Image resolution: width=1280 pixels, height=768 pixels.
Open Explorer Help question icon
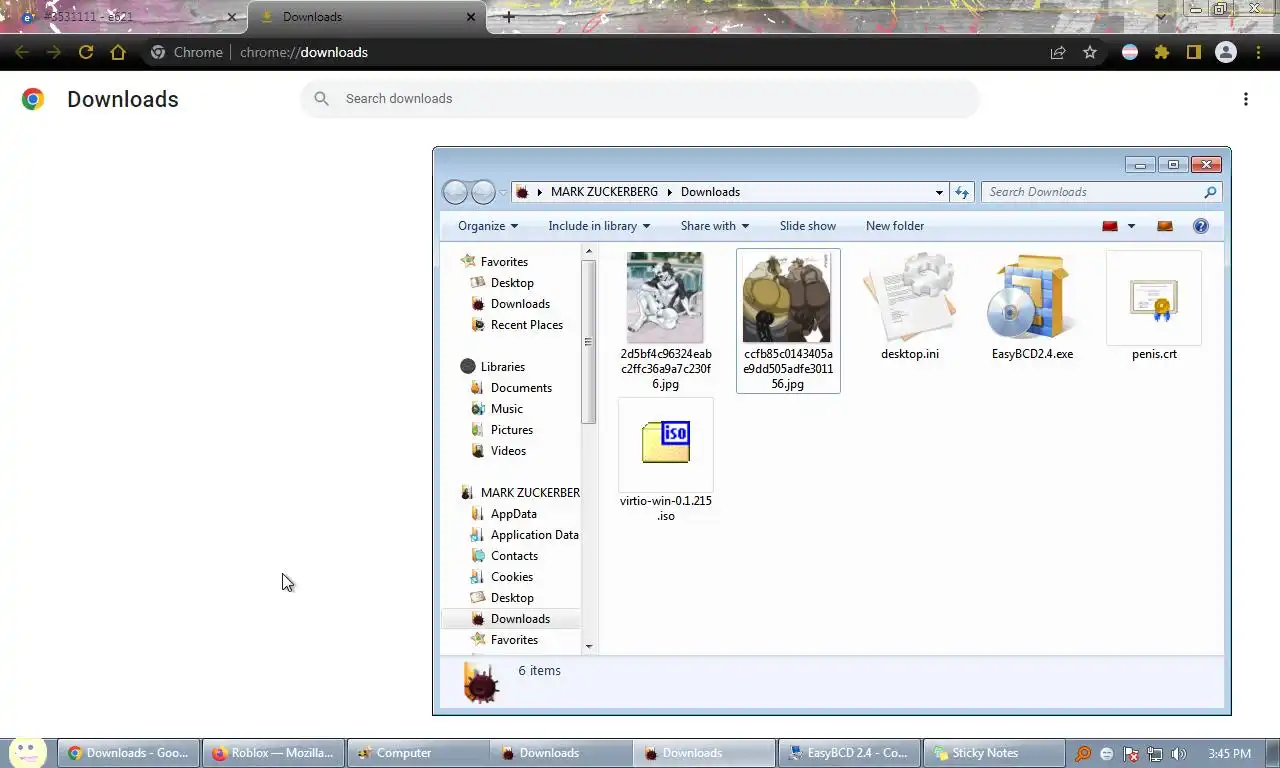pyautogui.click(x=1201, y=226)
